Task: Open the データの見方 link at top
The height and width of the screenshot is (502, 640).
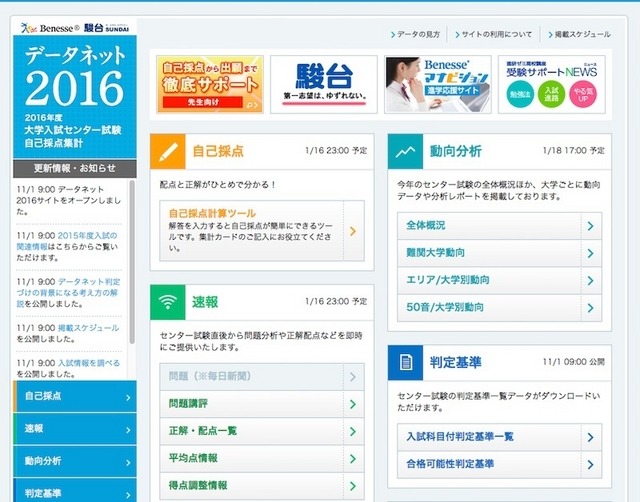Action: coord(418,35)
